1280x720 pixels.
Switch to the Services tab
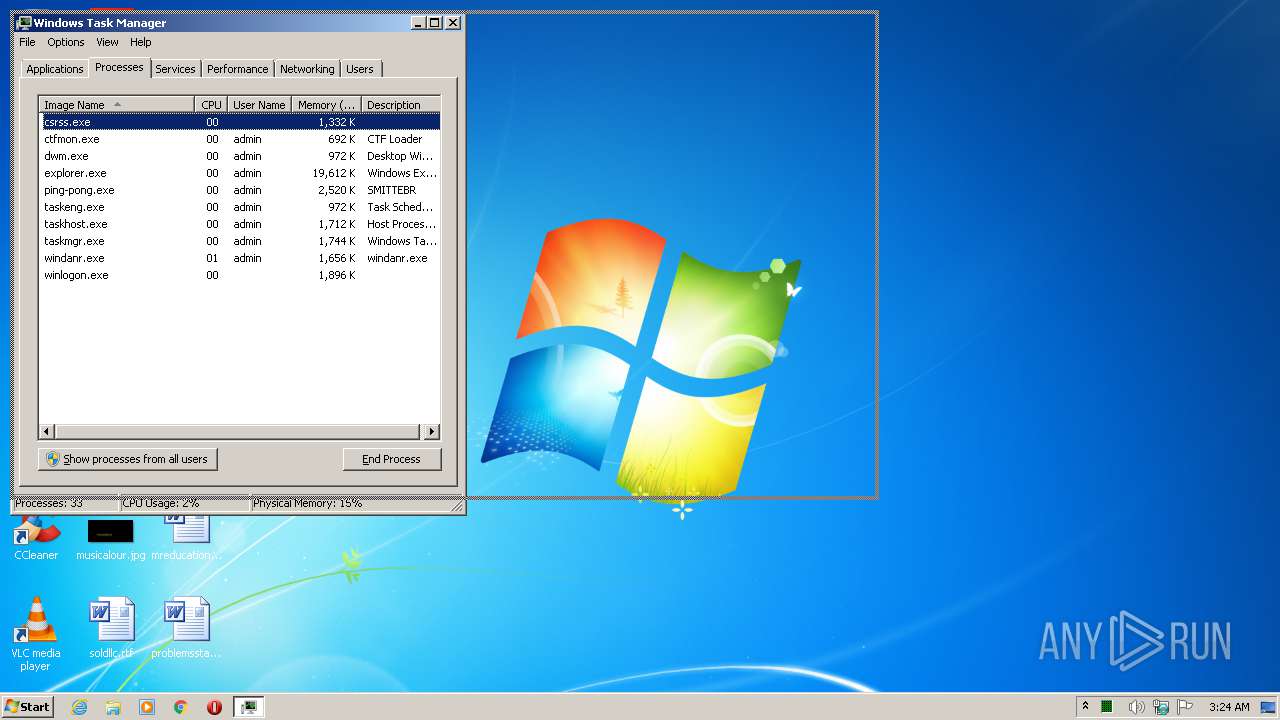tap(175, 69)
